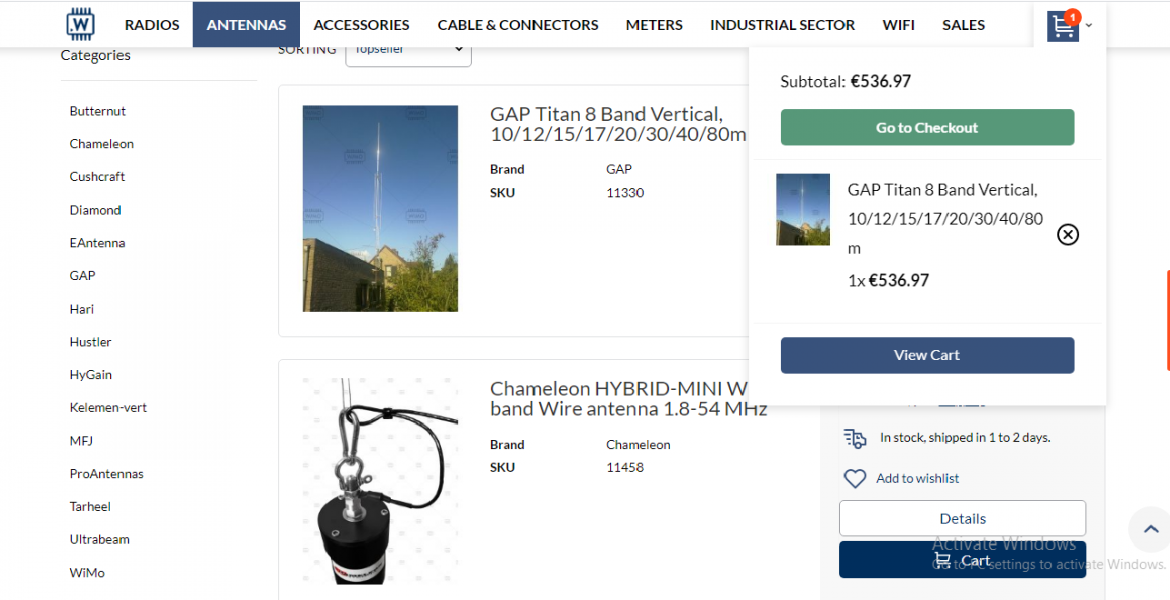Click the cart icon in Cart button
Viewport: 1170px width, 600px height.
(x=942, y=560)
